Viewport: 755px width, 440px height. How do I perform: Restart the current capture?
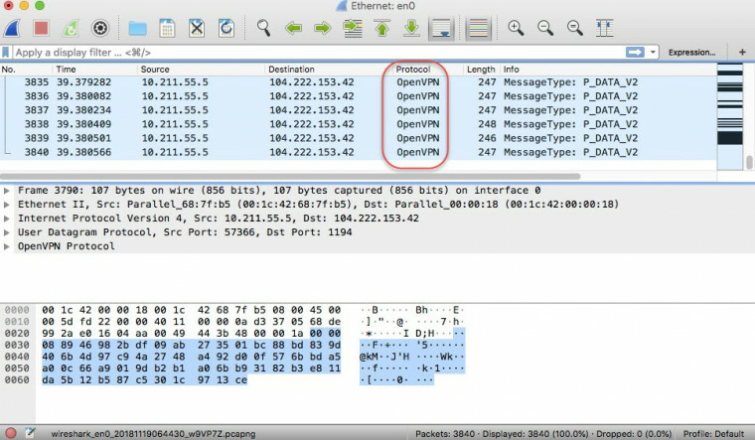pos(71,28)
